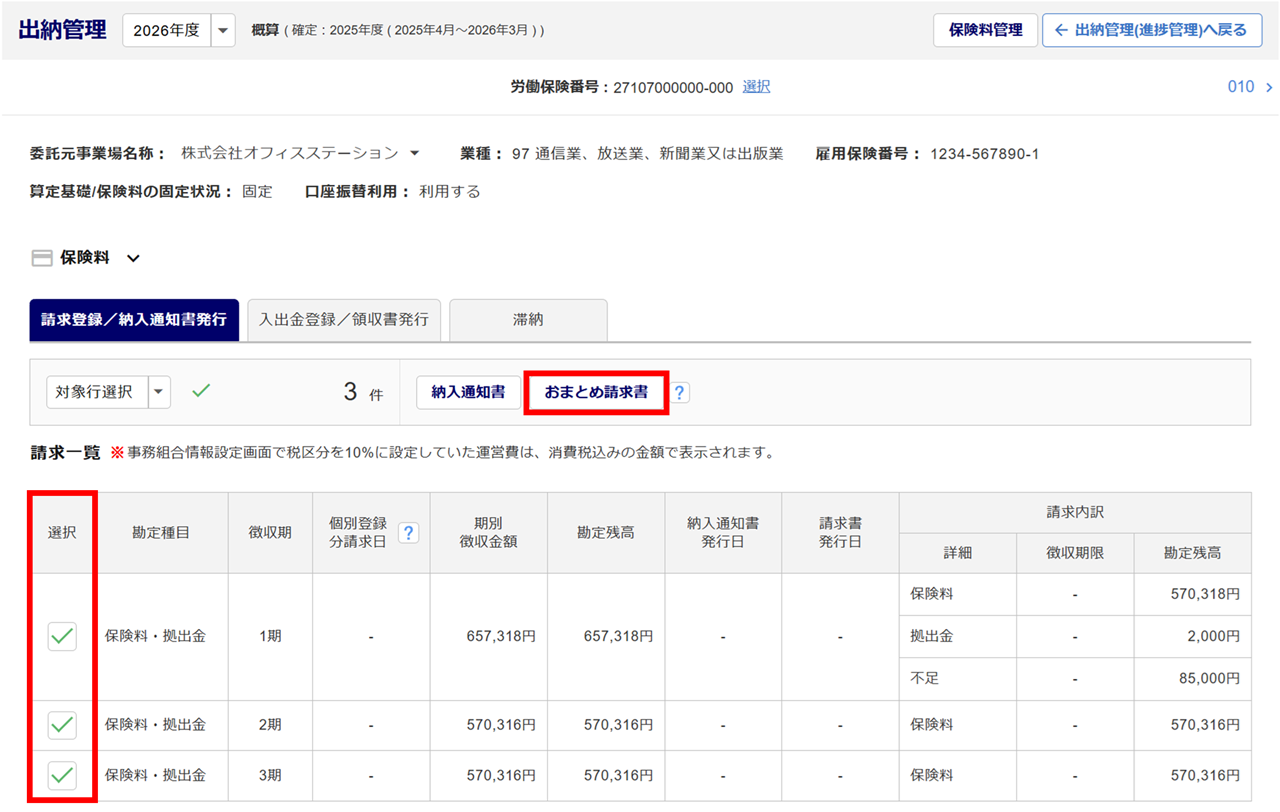The width and height of the screenshot is (1280, 812).
Task: Collapse the 保険料 section chevron
Action: [x=133, y=259]
